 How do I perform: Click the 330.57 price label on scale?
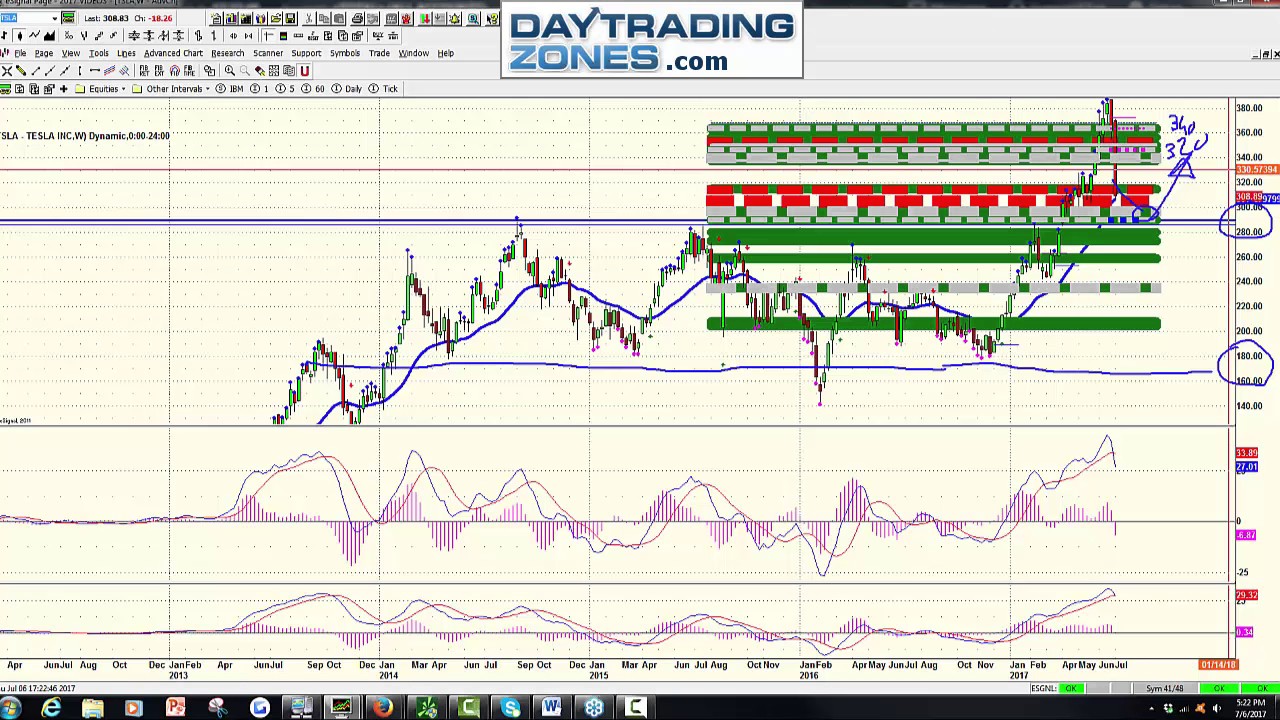tap(1256, 170)
